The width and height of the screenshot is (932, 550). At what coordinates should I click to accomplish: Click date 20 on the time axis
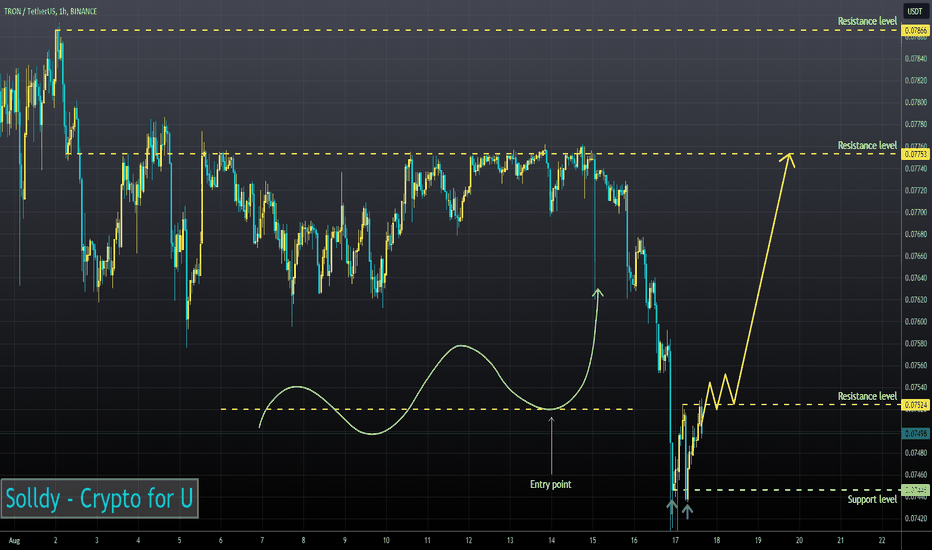[799, 540]
